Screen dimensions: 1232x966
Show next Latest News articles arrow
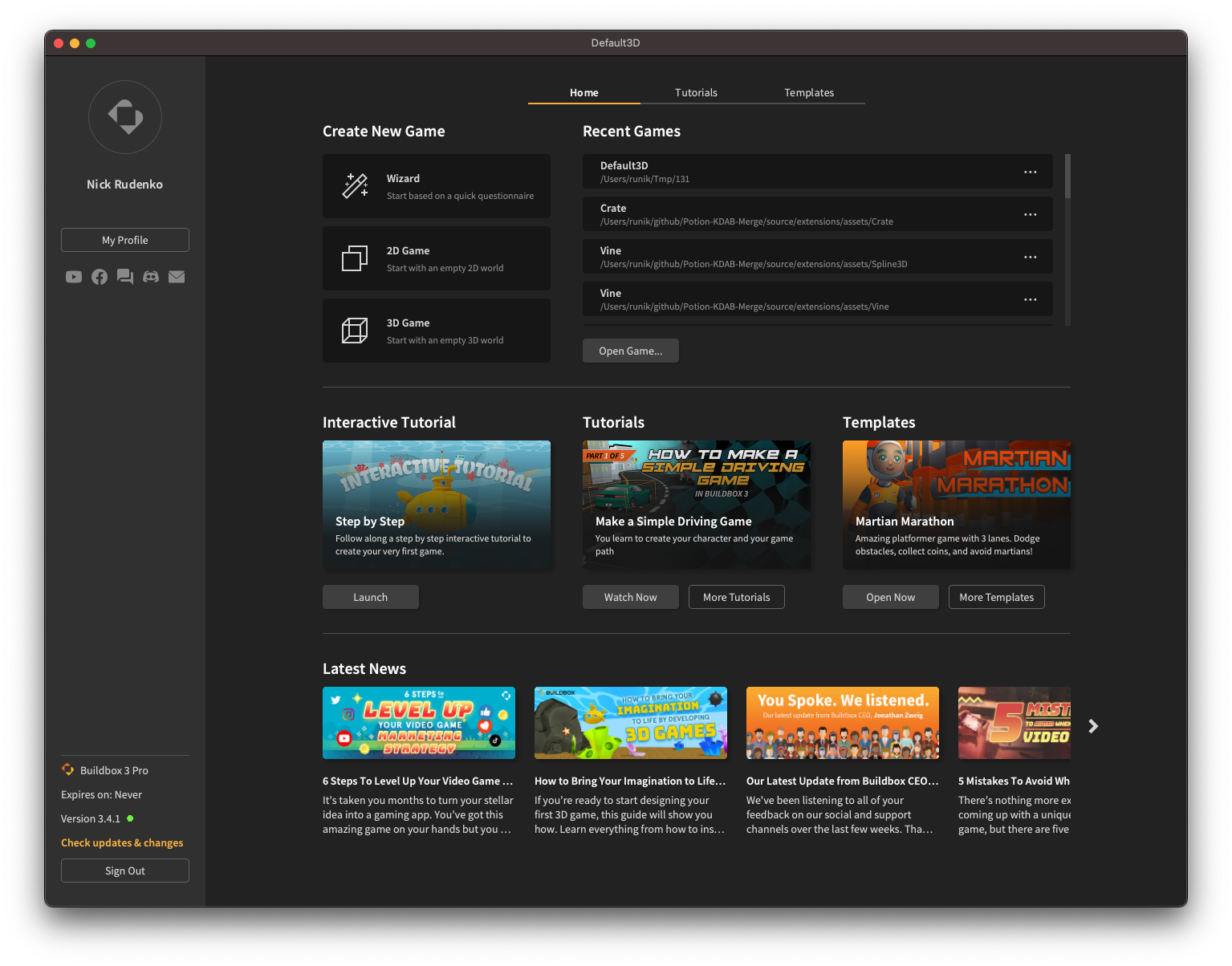point(1093,726)
